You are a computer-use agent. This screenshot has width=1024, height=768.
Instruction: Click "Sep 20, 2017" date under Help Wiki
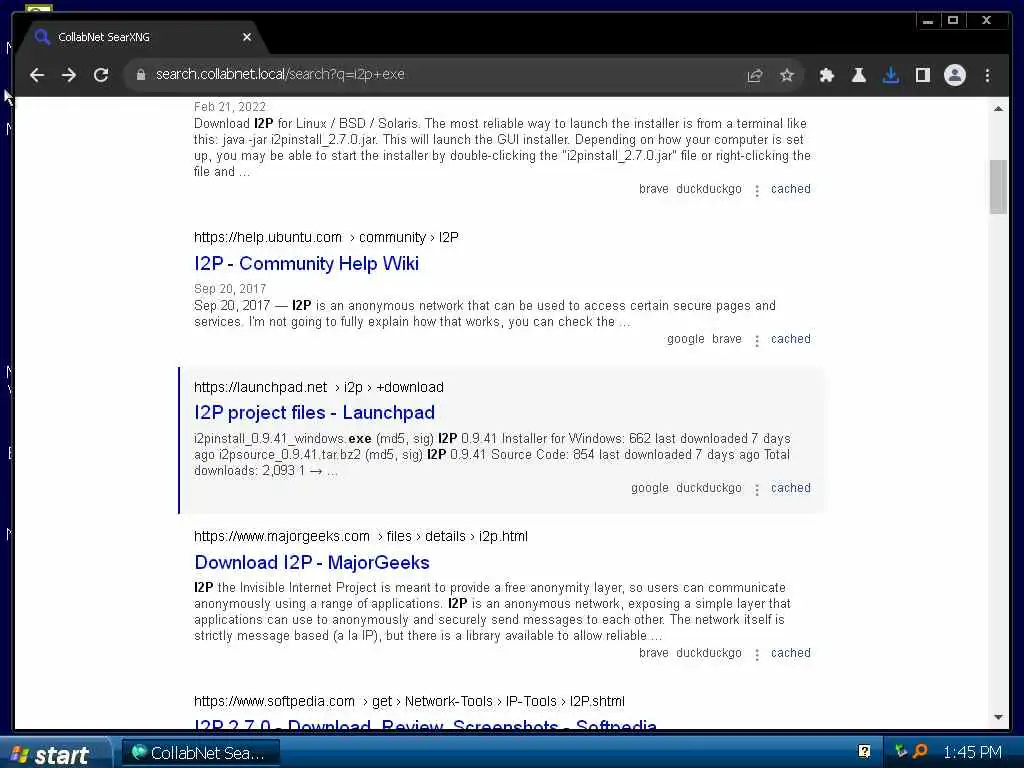pyautogui.click(x=230, y=289)
